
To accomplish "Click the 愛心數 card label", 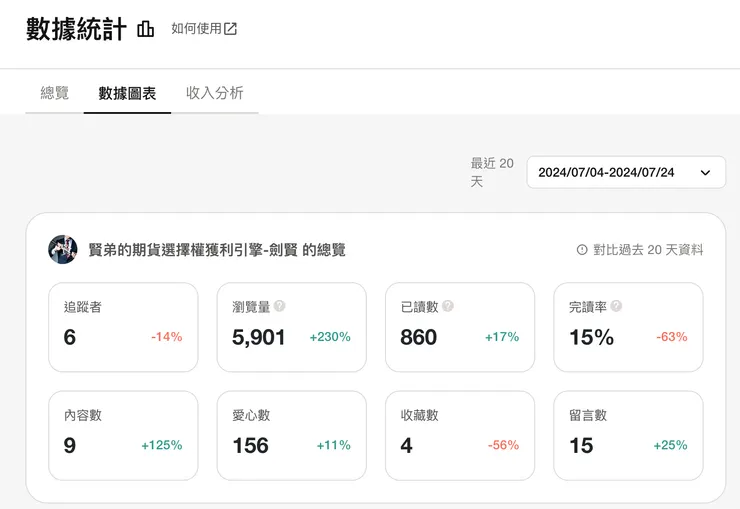I will click(251, 415).
